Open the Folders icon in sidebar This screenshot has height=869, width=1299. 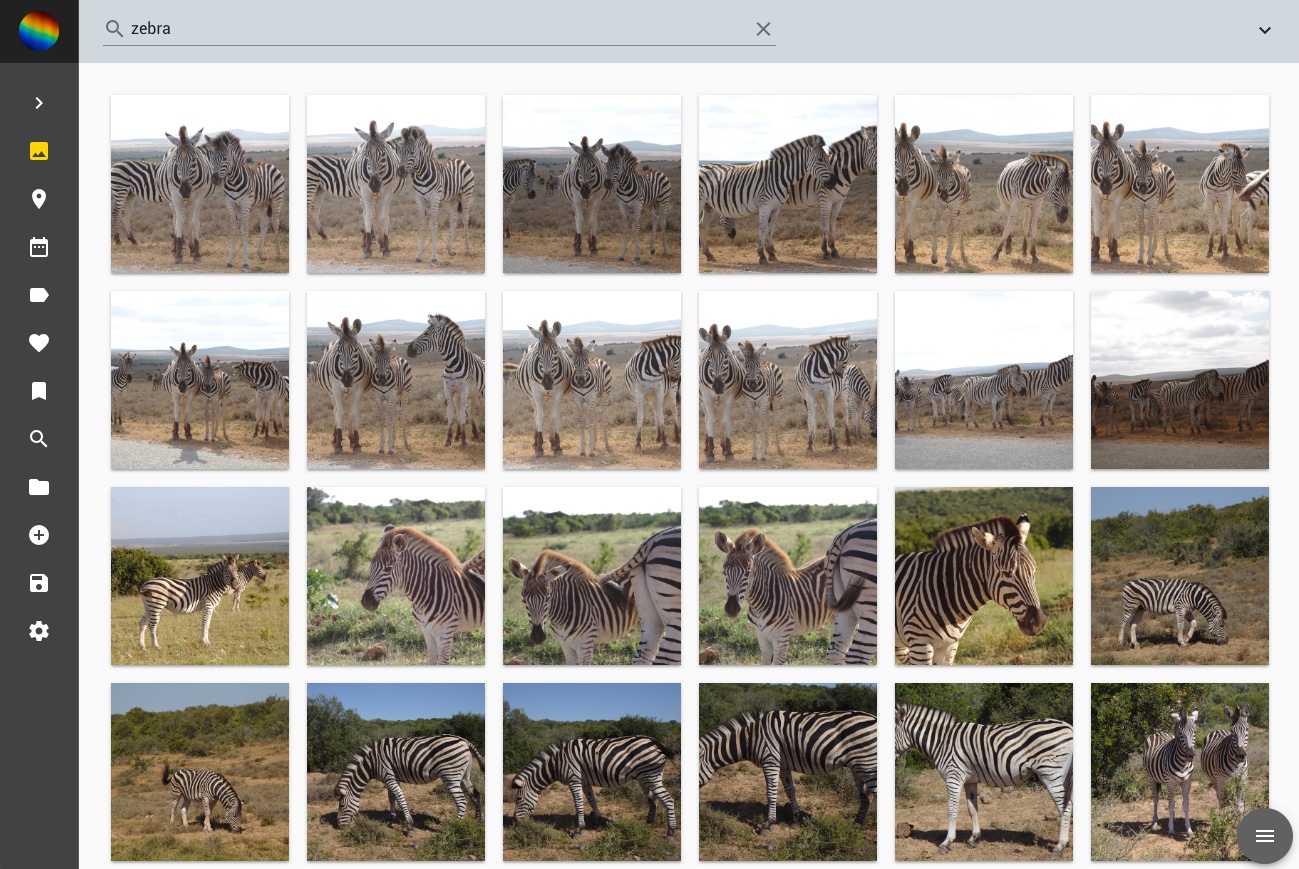39,487
